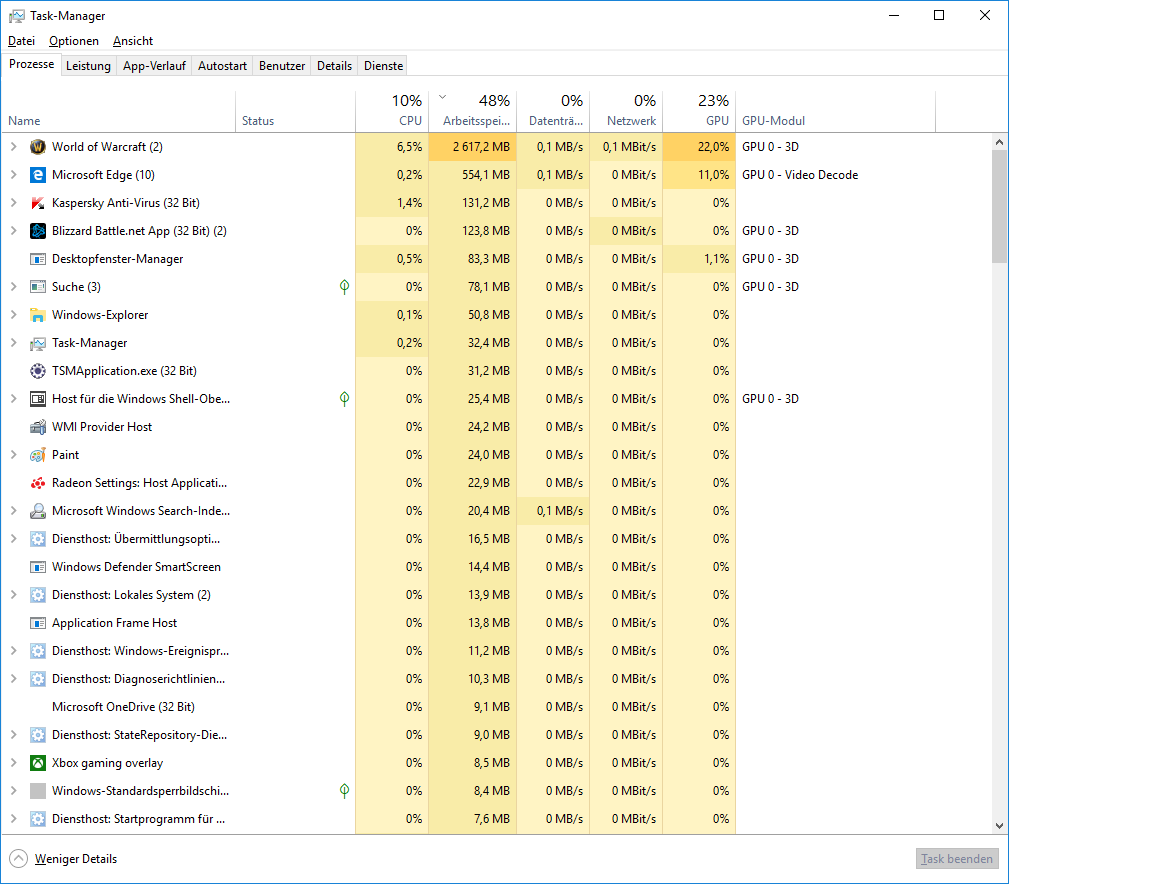Image resolution: width=1152 pixels, height=884 pixels.
Task: Expand the Microsoft Edge (10) group
Action: tap(13, 175)
